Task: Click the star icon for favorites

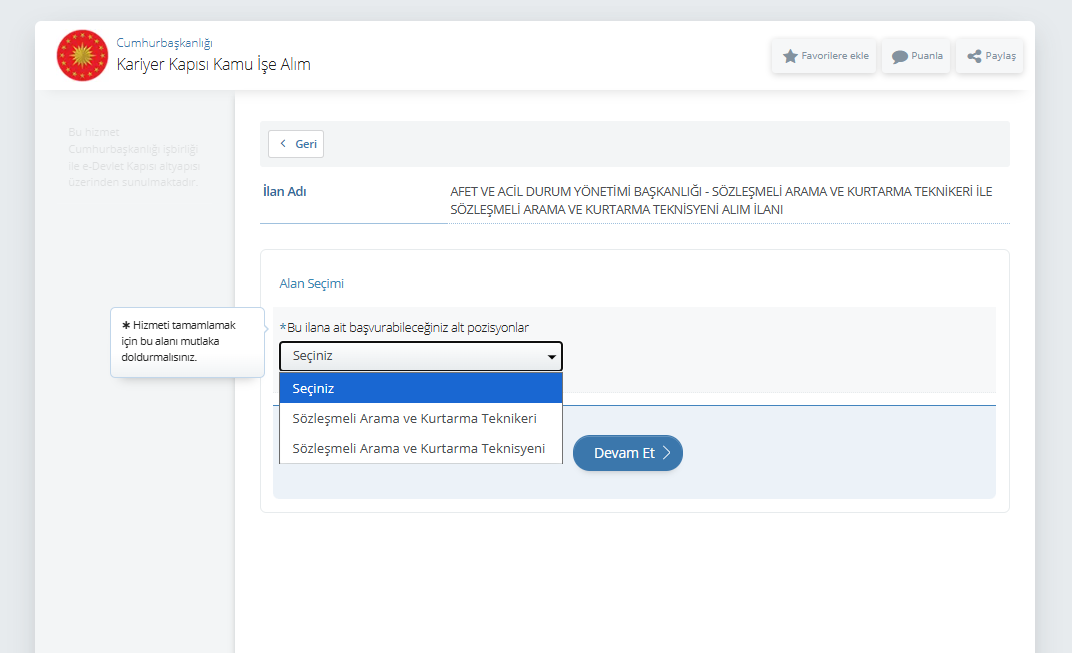Action: (790, 56)
